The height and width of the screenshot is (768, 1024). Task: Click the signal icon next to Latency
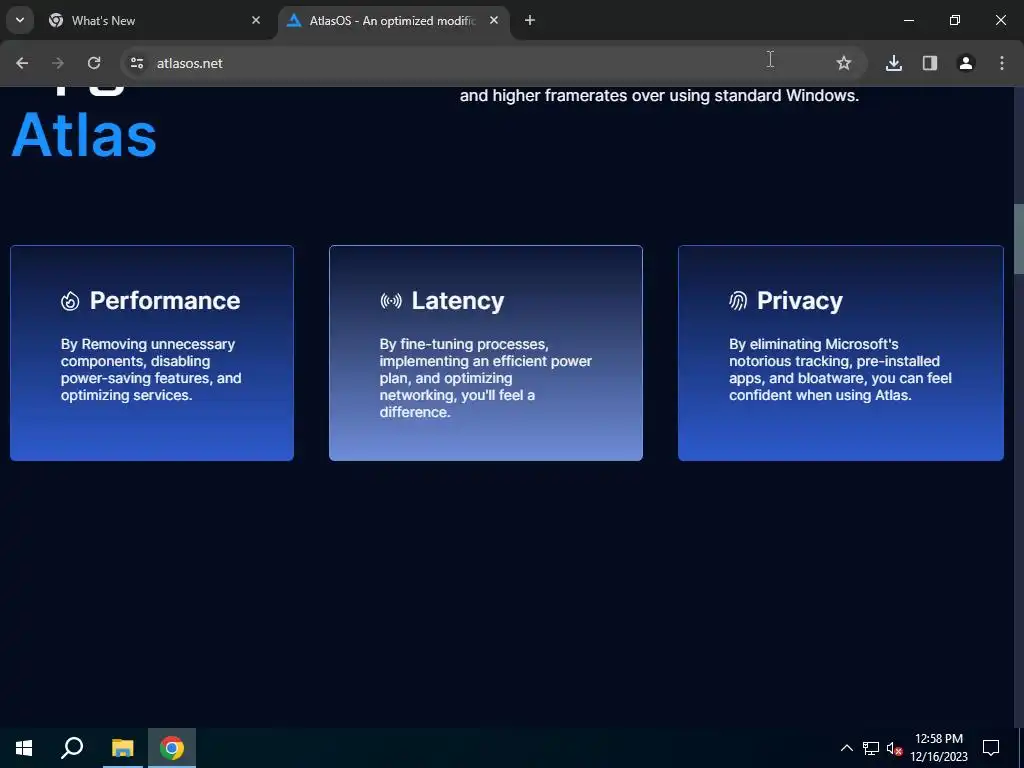click(x=391, y=301)
